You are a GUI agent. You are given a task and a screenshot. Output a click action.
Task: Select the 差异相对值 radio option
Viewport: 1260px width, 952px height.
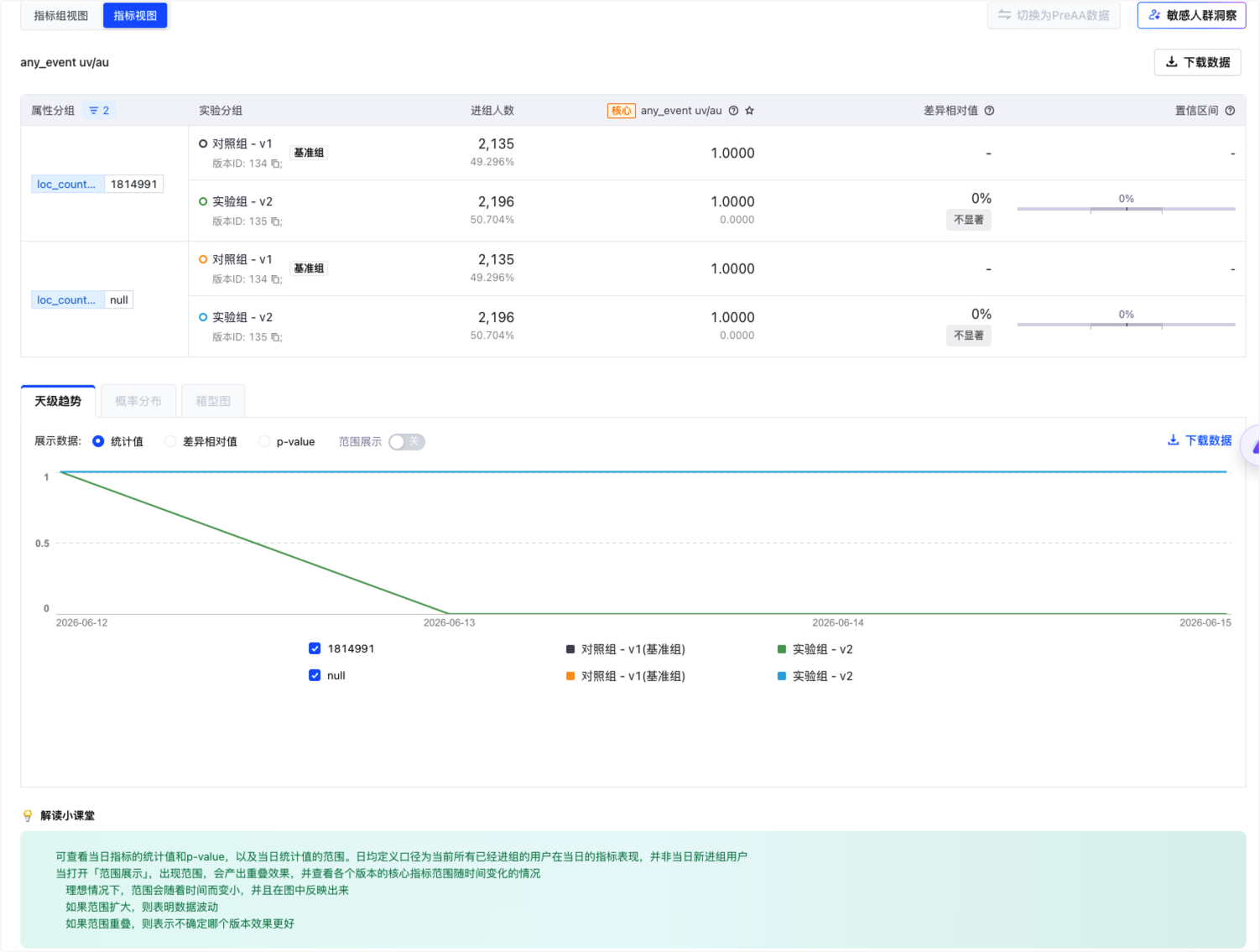click(x=170, y=441)
